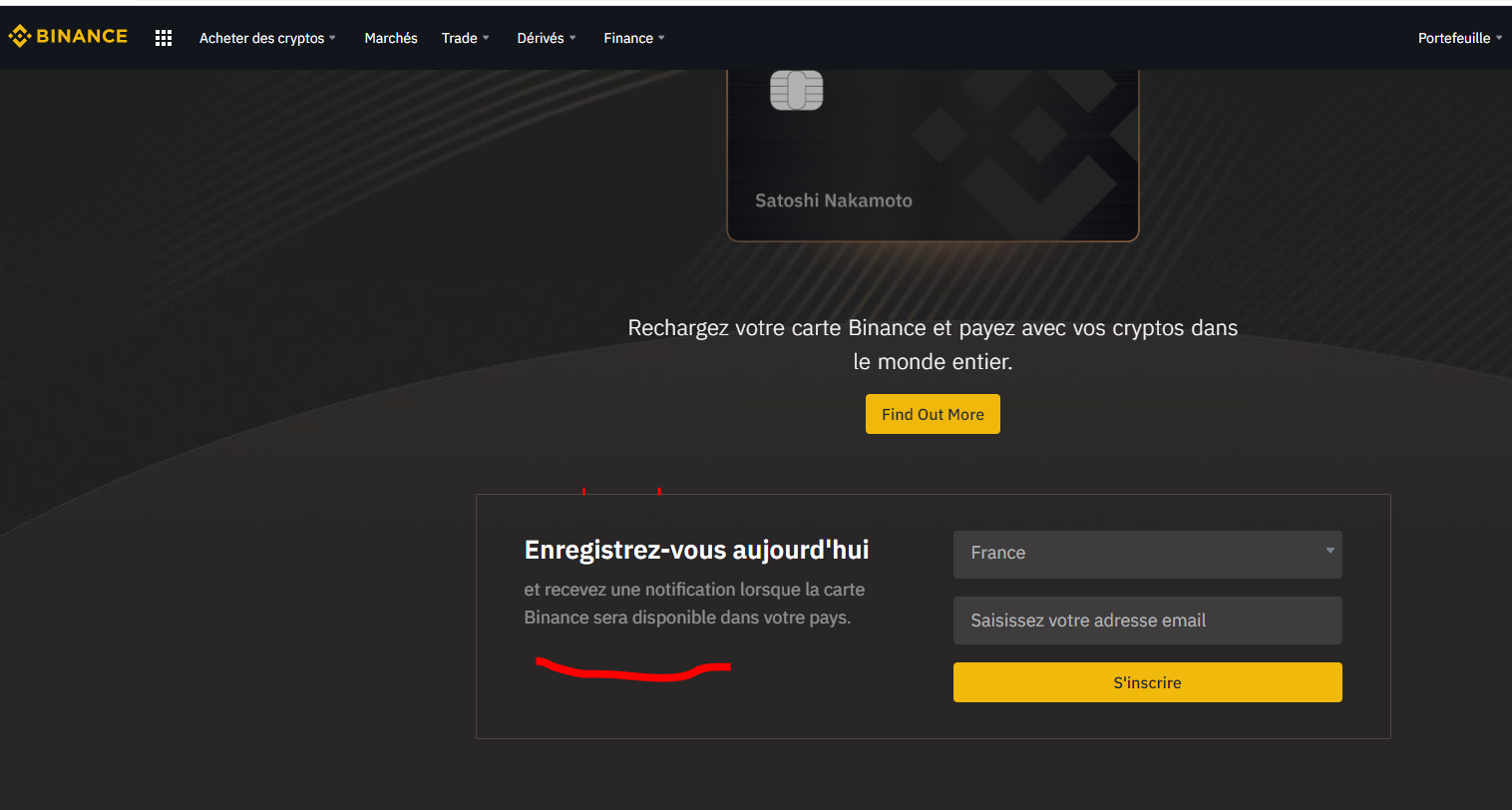Click the Enregistrez-vous aujourd'hui heading

coord(696,550)
